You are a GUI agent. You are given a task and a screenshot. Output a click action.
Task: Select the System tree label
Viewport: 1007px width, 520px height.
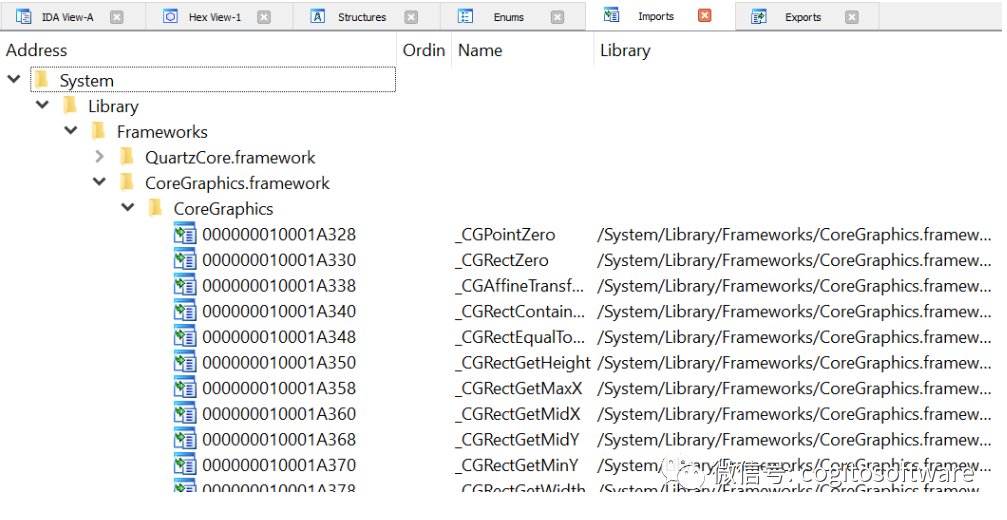(87, 81)
